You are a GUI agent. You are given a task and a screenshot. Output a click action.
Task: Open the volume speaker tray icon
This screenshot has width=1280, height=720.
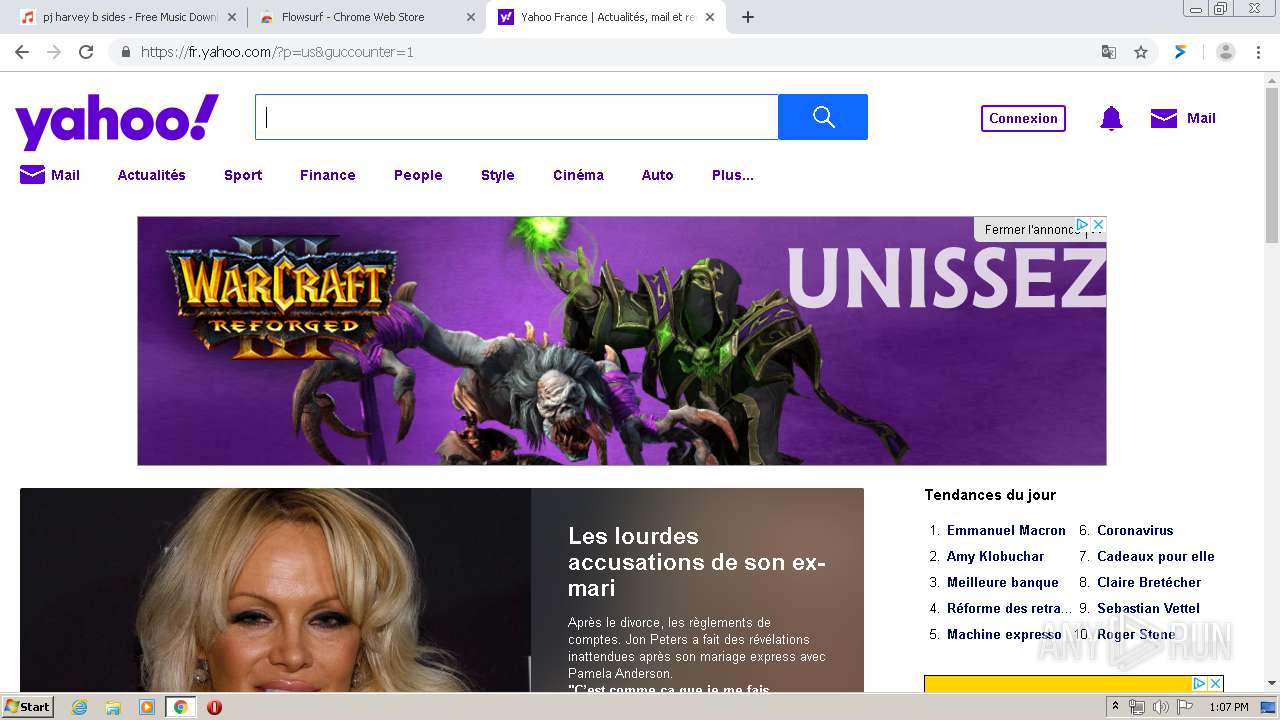coord(1160,707)
